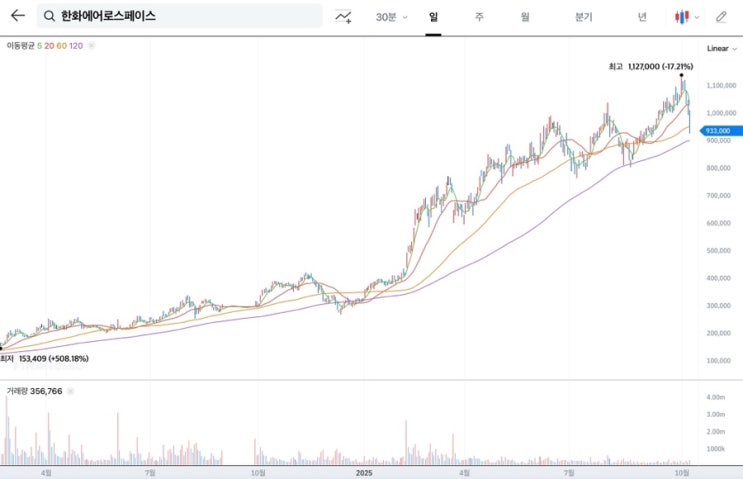Click the 이동평균 indicator label
This screenshot has width=743, height=479.
point(20,46)
